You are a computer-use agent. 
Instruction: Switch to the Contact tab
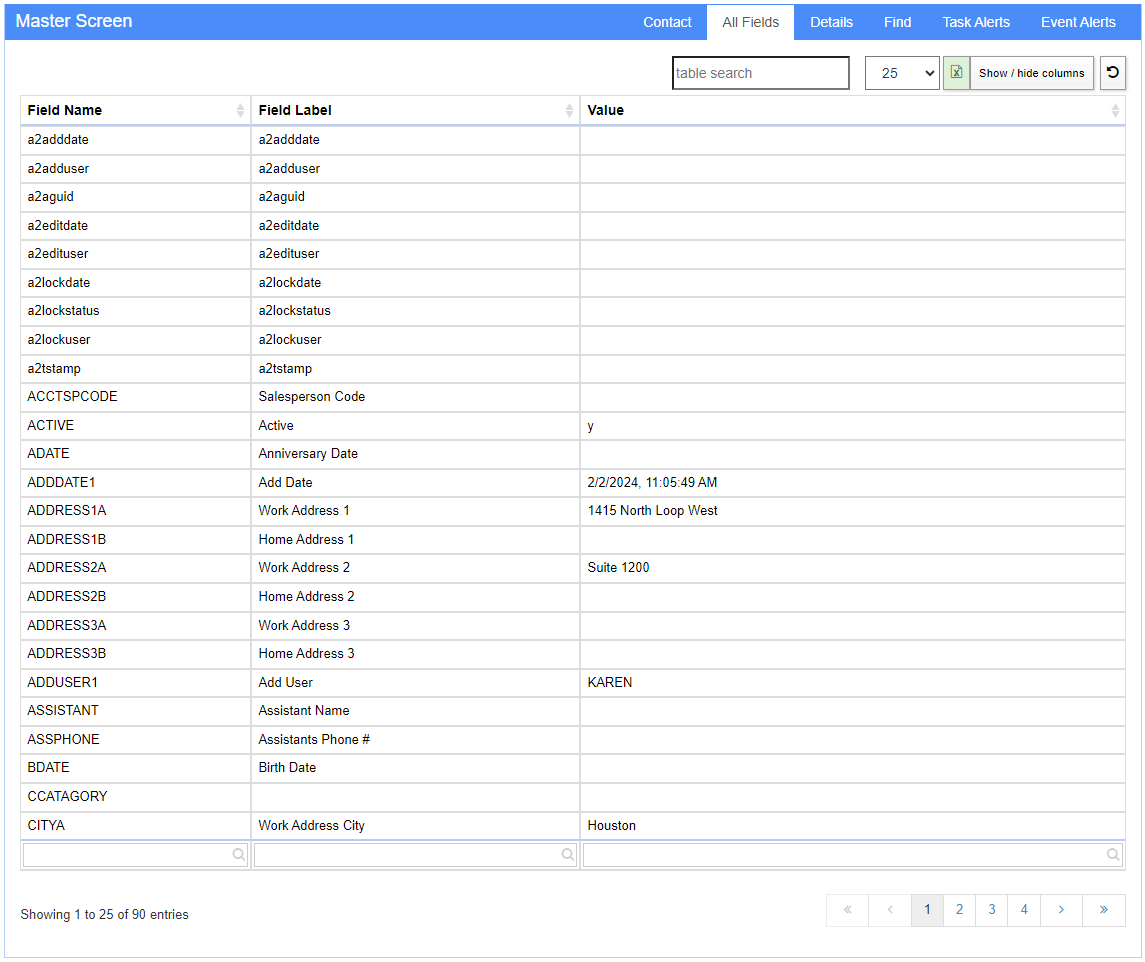[x=667, y=23]
